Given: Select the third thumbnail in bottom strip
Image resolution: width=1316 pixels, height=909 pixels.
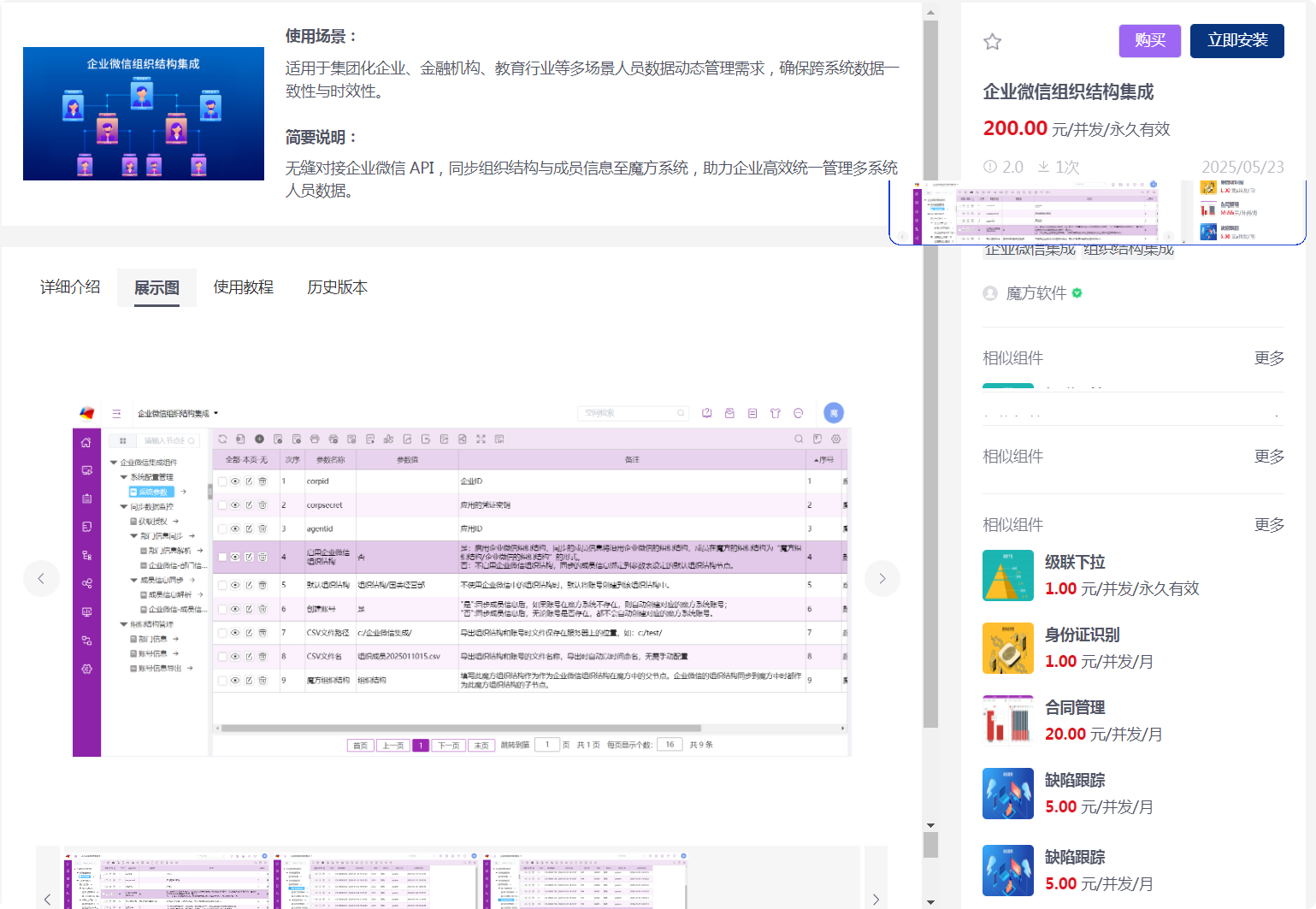Looking at the screenshot, I should (586, 880).
